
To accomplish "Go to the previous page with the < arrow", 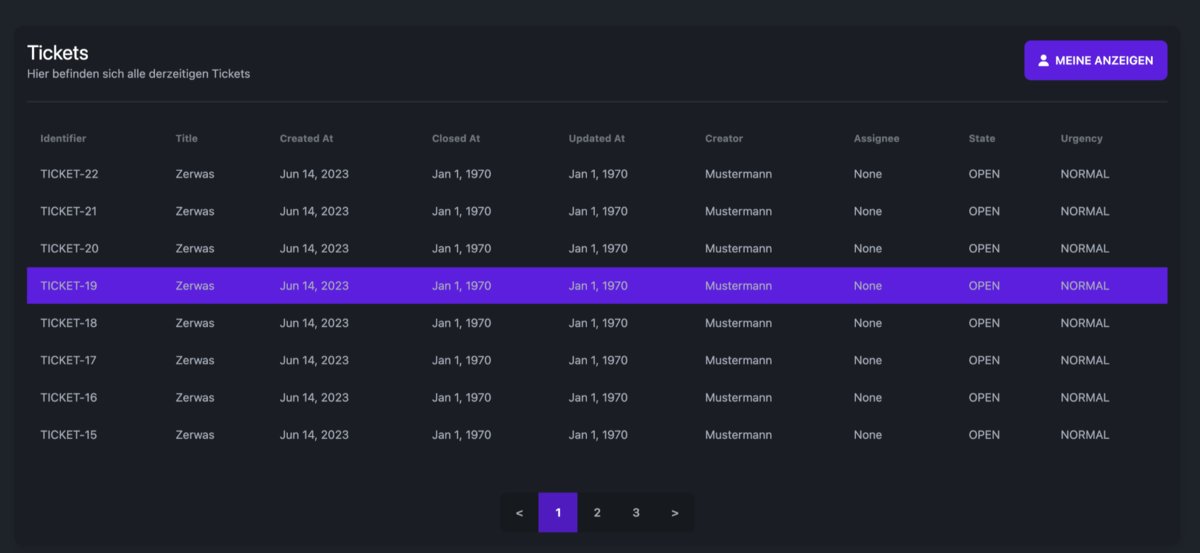I will click(519, 513).
